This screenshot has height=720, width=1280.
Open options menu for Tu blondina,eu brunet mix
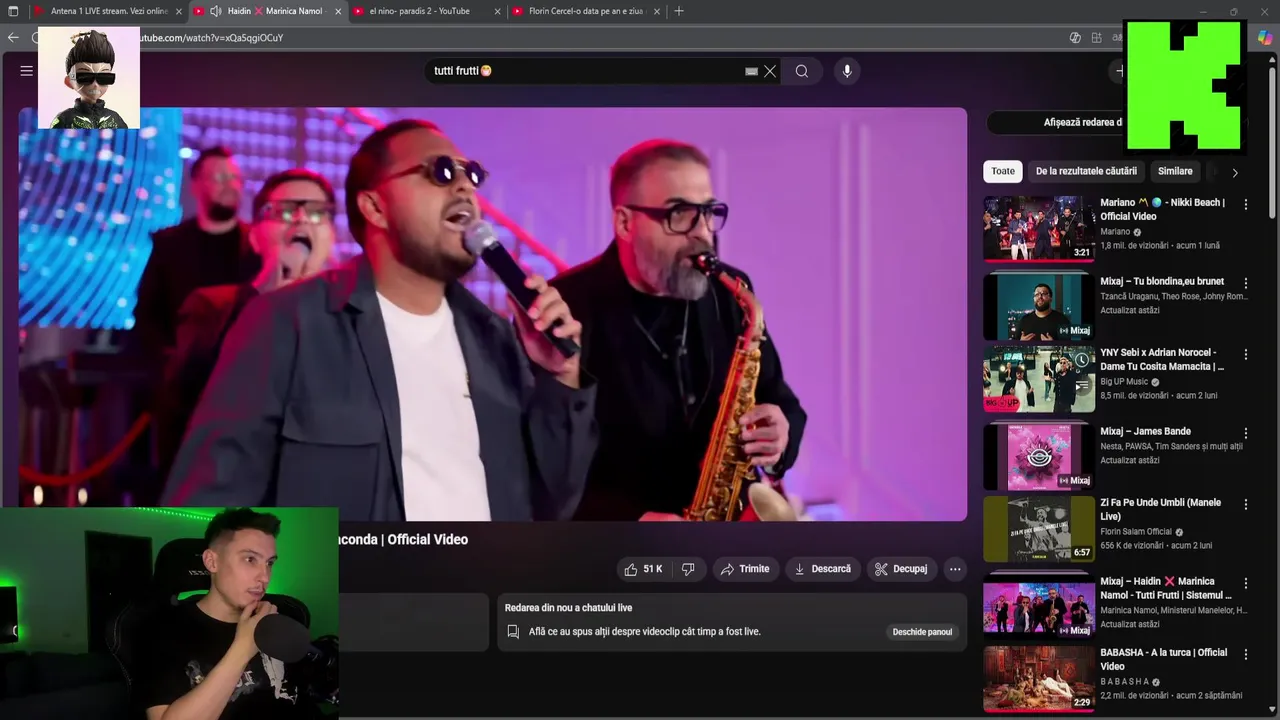tap(1246, 283)
